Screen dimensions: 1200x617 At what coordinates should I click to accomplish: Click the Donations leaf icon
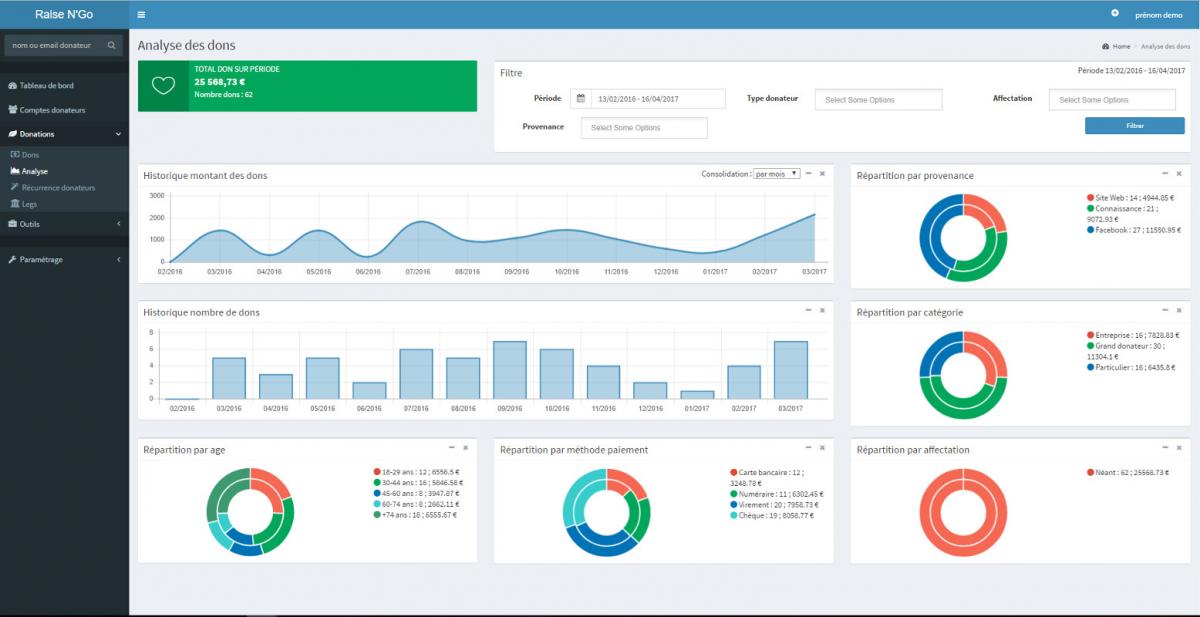point(12,134)
